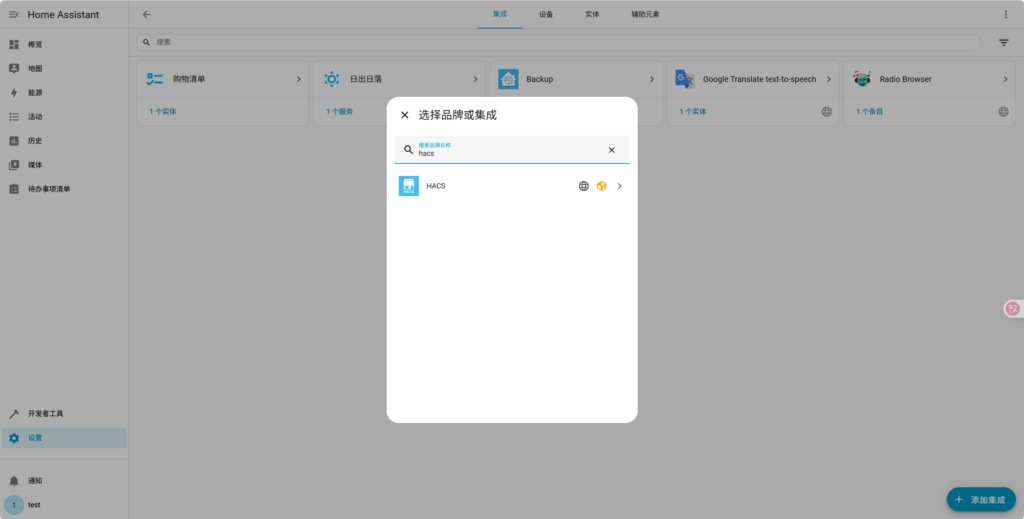This screenshot has width=1024, height=519.
Task: Clear the hacs search text
Action: [x=612, y=150]
